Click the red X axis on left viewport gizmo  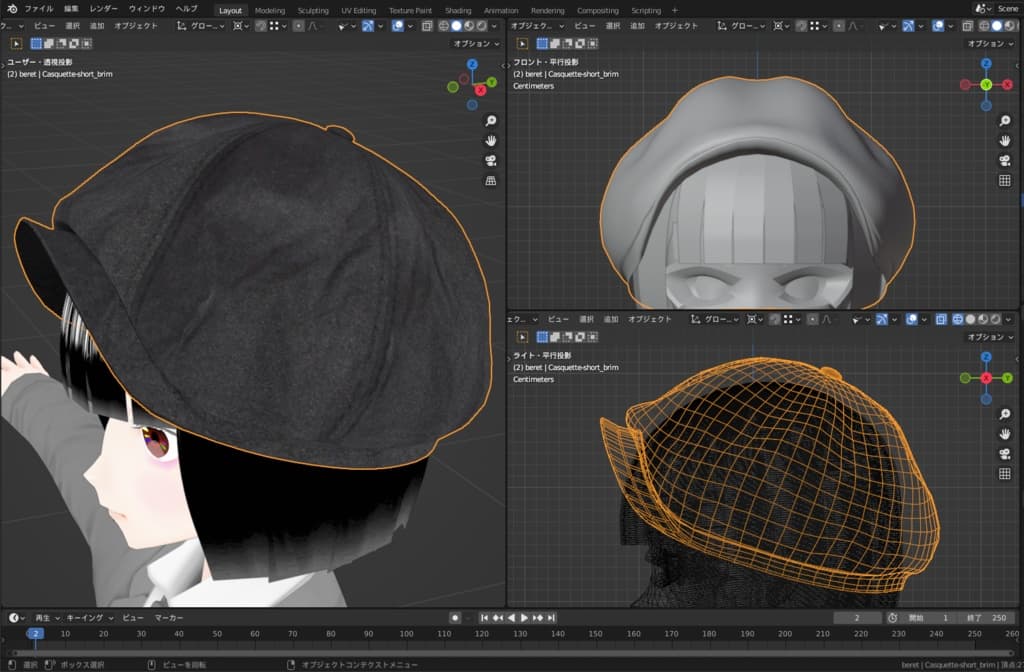click(481, 90)
